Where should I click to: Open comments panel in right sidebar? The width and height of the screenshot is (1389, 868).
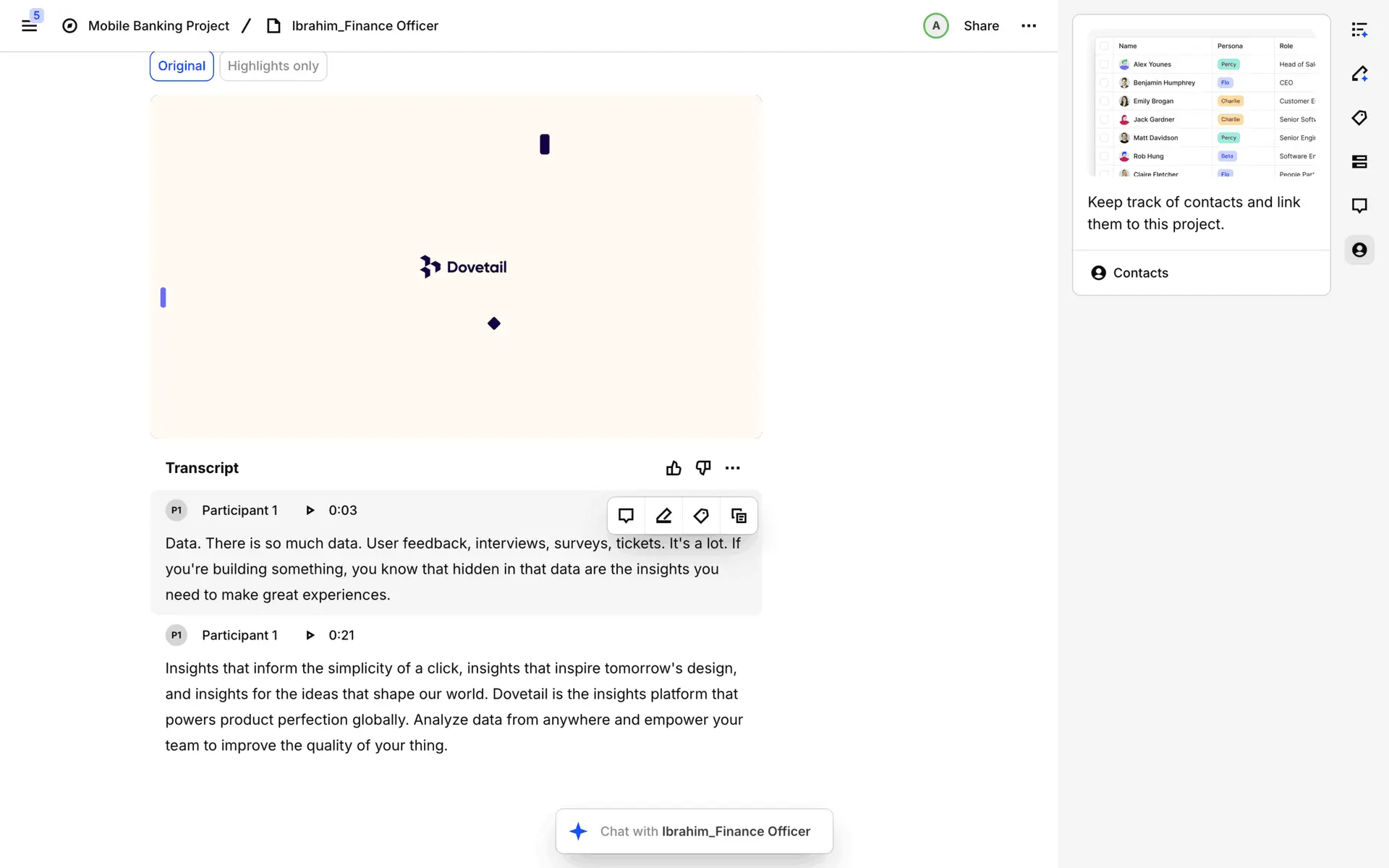tap(1359, 205)
